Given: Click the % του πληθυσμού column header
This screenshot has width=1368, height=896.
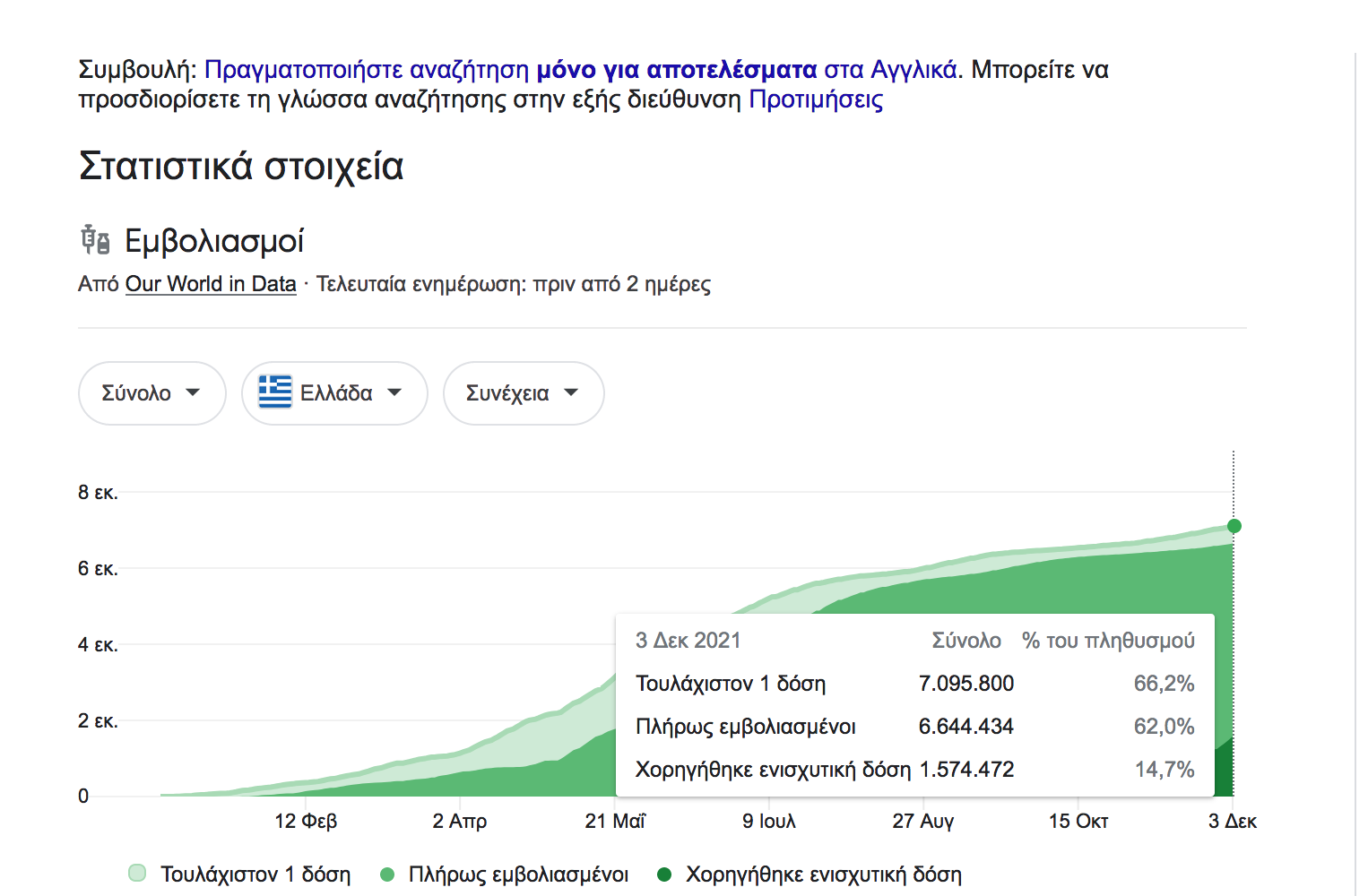Looking at the screenshot, I should coord(1109,641).
